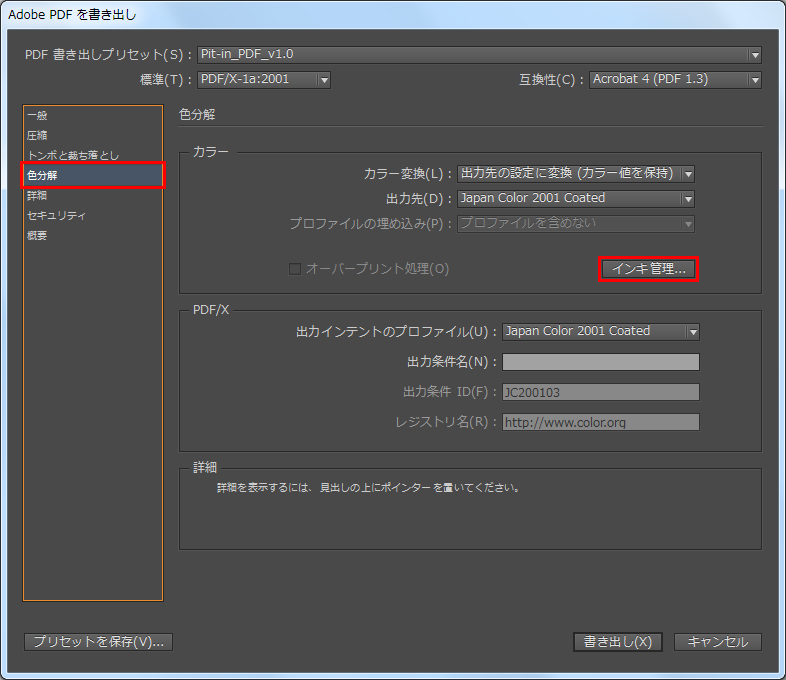The image size is (786, 680).
Task: Open the PDF export preset dropdown
Action: pyautogui.click(x=479, y=55)
